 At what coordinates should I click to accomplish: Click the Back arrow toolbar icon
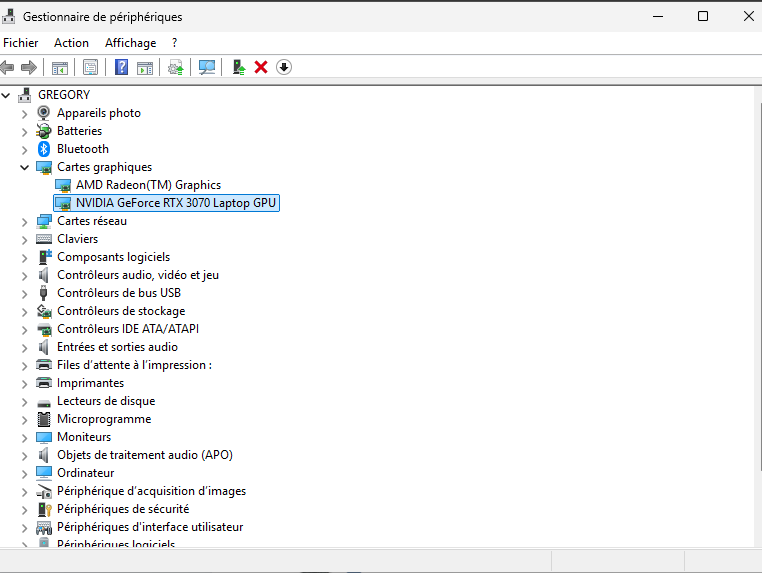[x=7, y=67]
